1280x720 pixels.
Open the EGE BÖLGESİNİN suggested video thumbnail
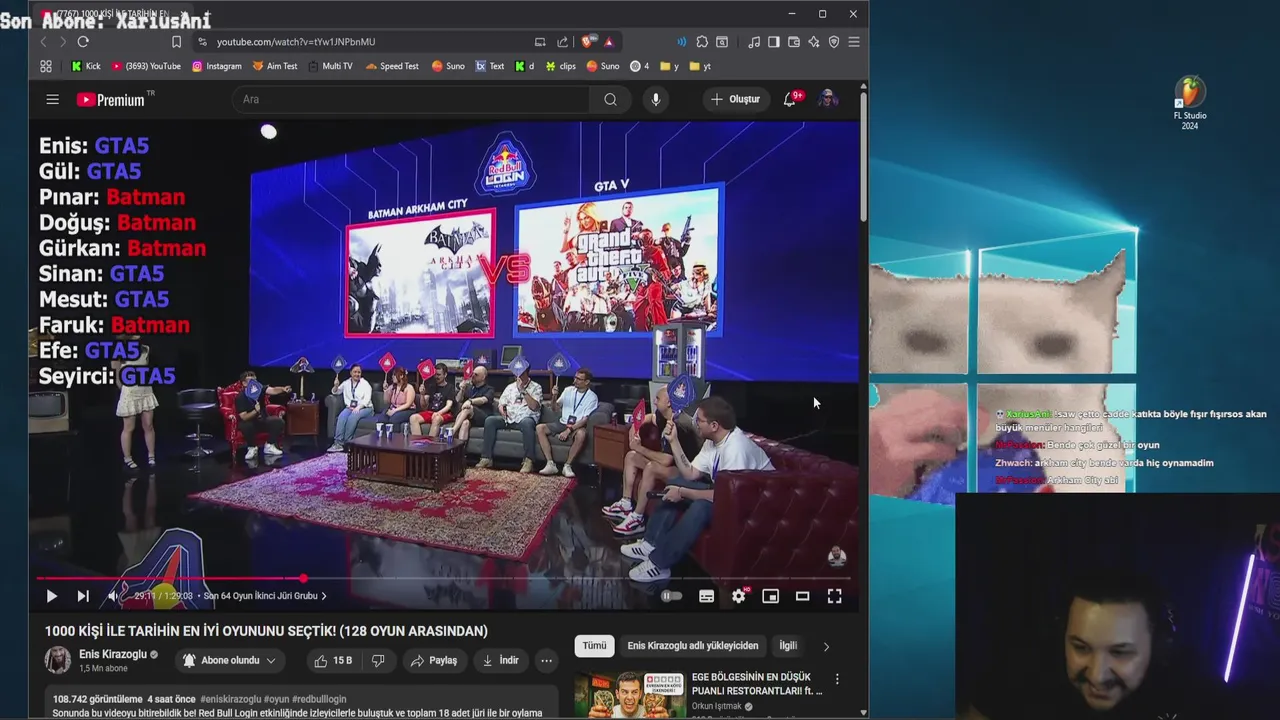[629, 694]
